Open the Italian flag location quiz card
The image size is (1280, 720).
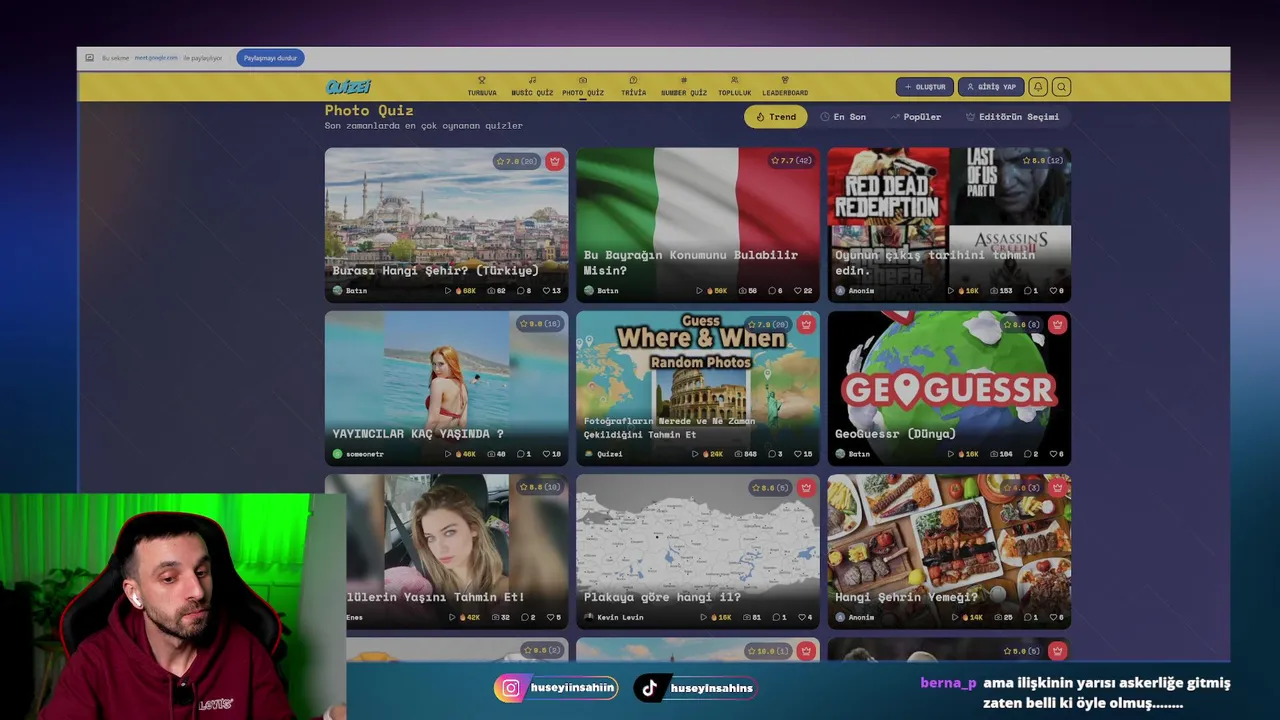698,225
